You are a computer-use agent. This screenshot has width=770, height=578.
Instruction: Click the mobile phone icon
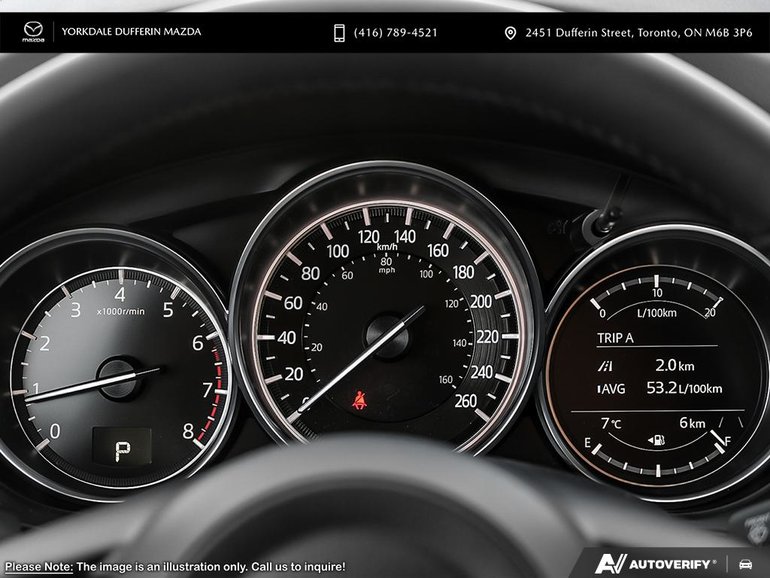339,33
